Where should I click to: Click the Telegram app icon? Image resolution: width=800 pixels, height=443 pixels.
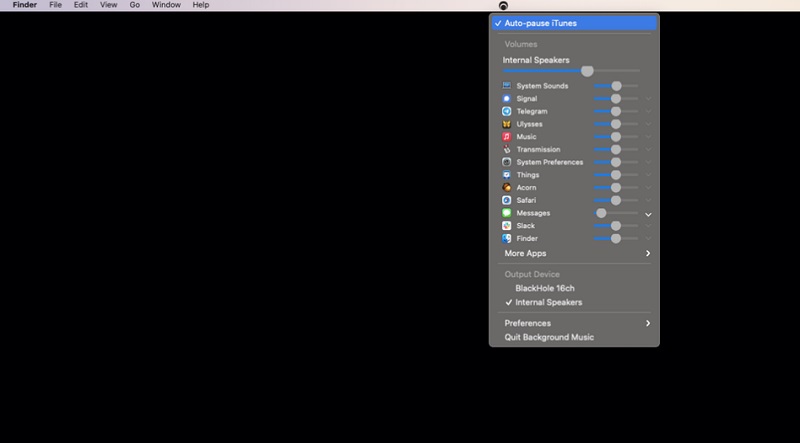507,111
